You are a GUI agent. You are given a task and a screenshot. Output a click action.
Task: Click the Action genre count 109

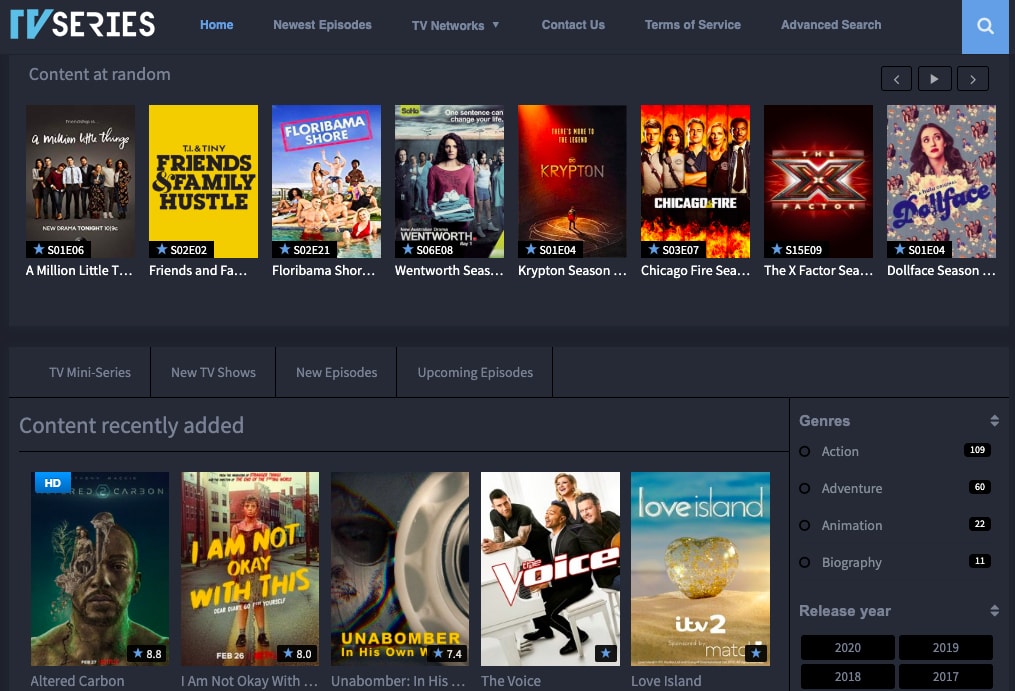[x=977, y=450]
